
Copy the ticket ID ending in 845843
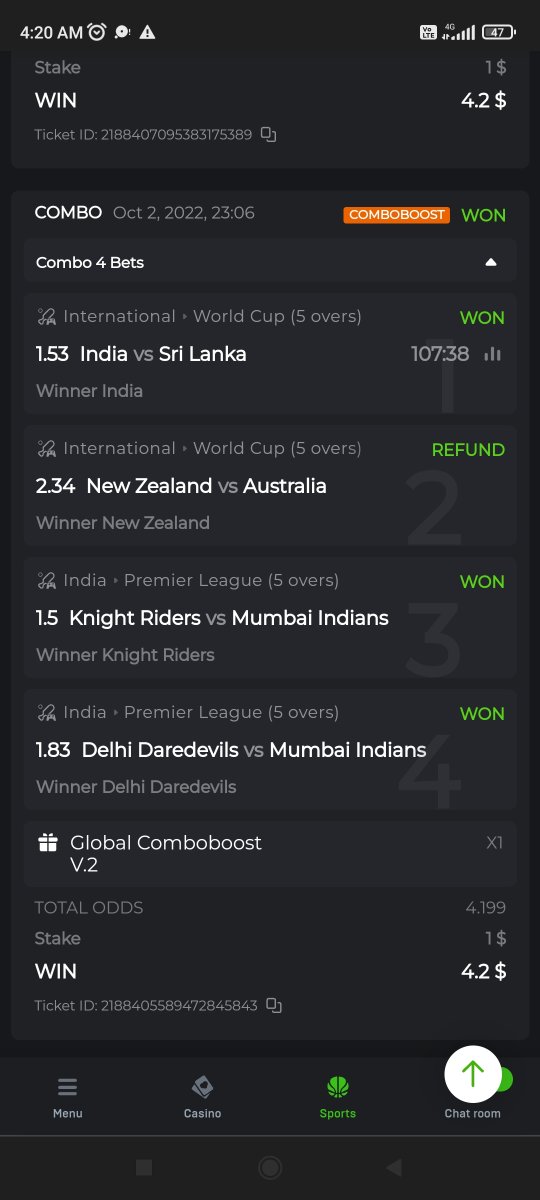pos(273,1005)
